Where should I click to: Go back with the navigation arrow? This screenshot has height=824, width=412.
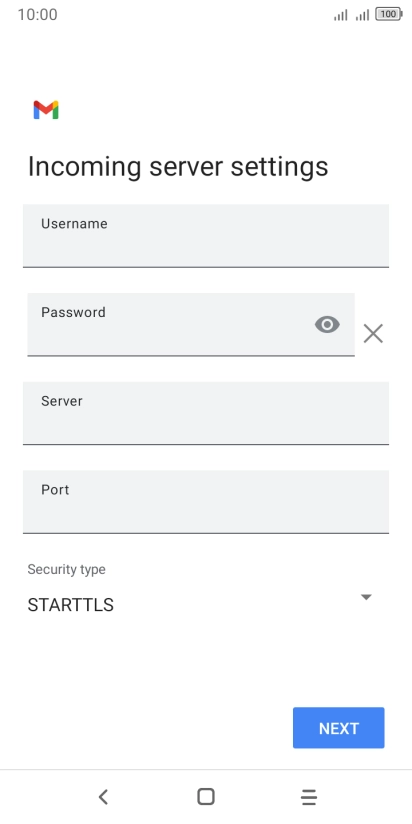tap(103, 797)
